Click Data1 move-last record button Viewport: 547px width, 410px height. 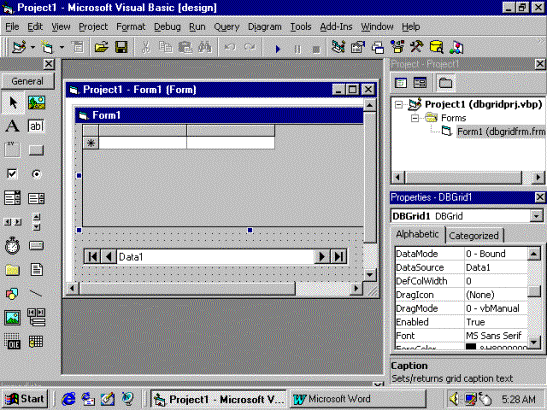pyautogui.click(x=338, y=257)
